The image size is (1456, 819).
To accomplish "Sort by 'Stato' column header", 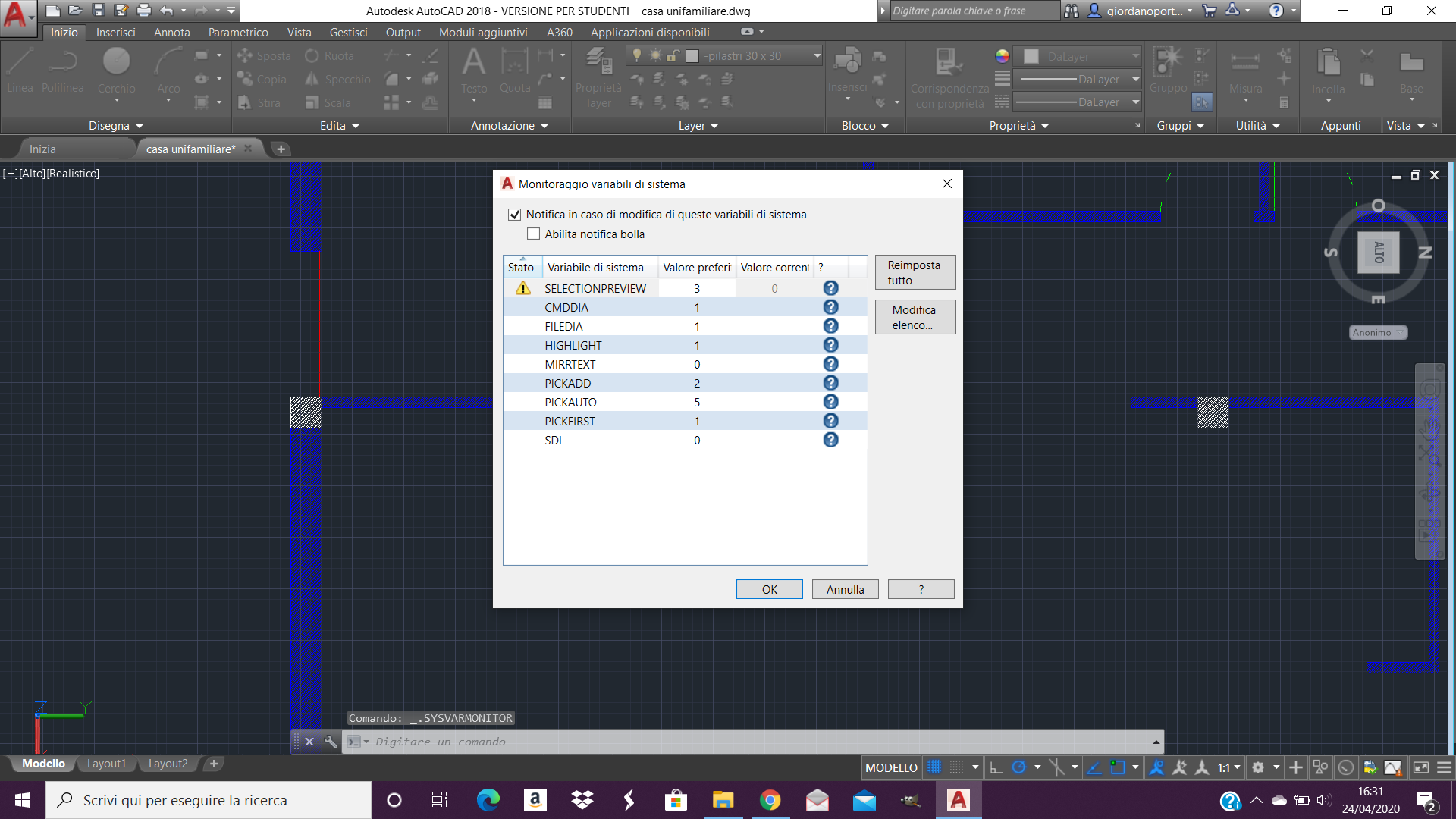I will point(522,267).
